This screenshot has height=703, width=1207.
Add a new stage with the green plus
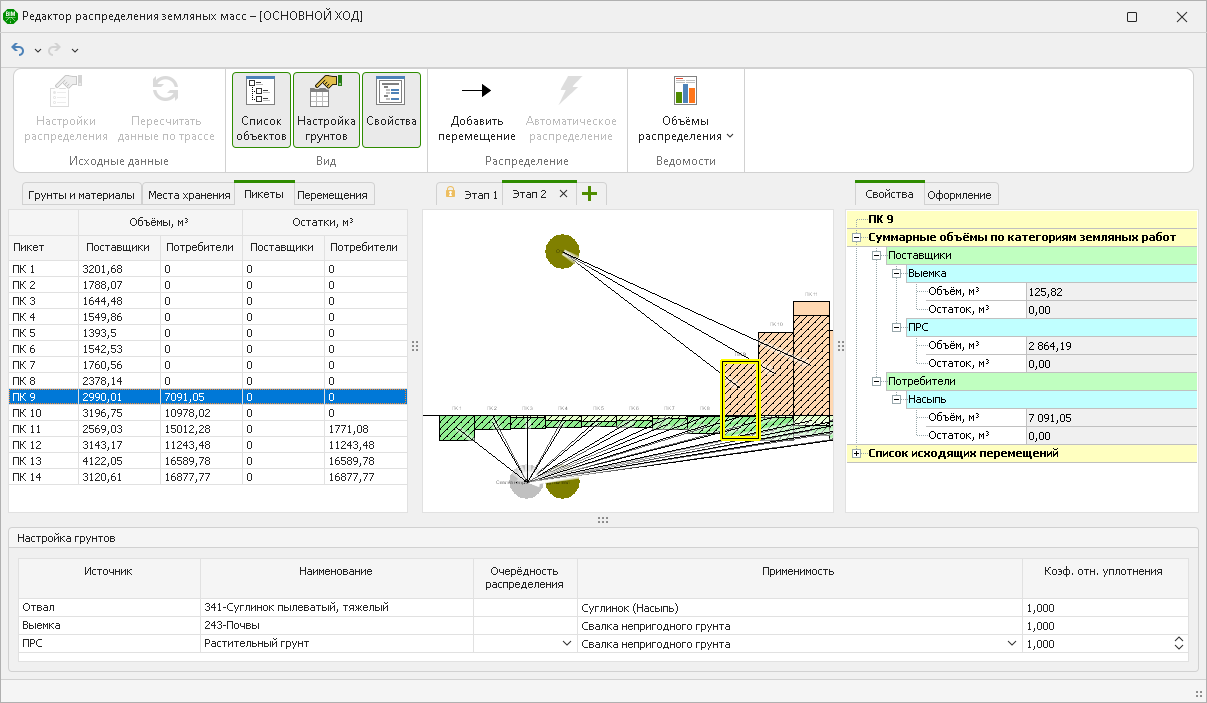pos(591,194)
